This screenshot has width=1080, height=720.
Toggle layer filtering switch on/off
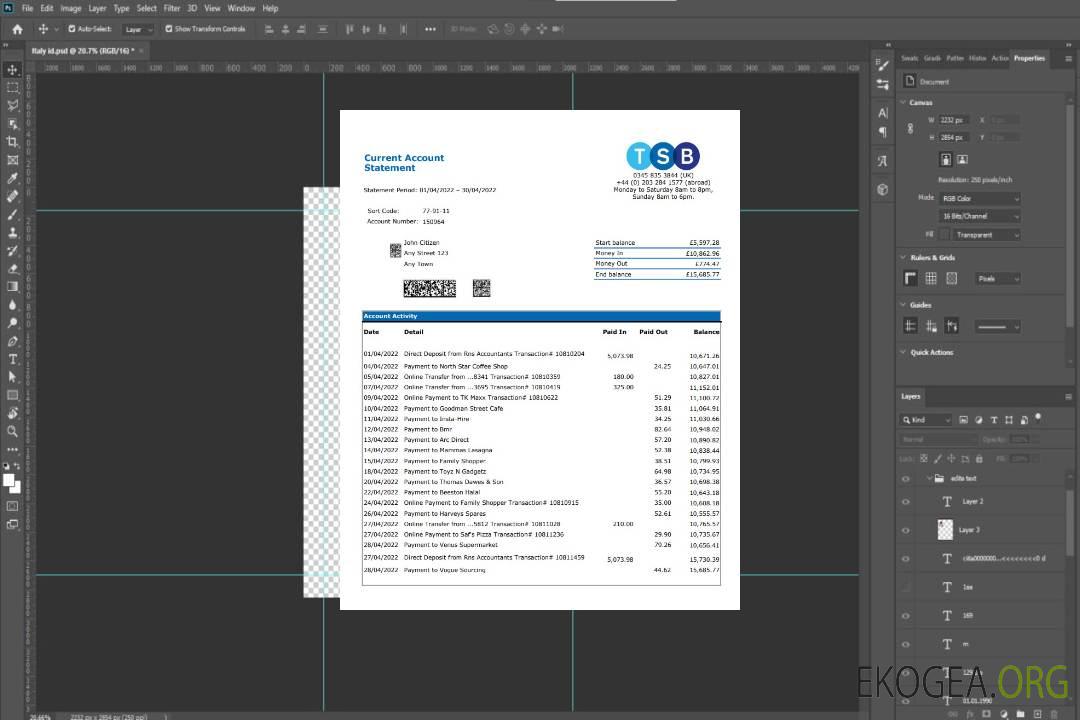[x=1038, y=418]
